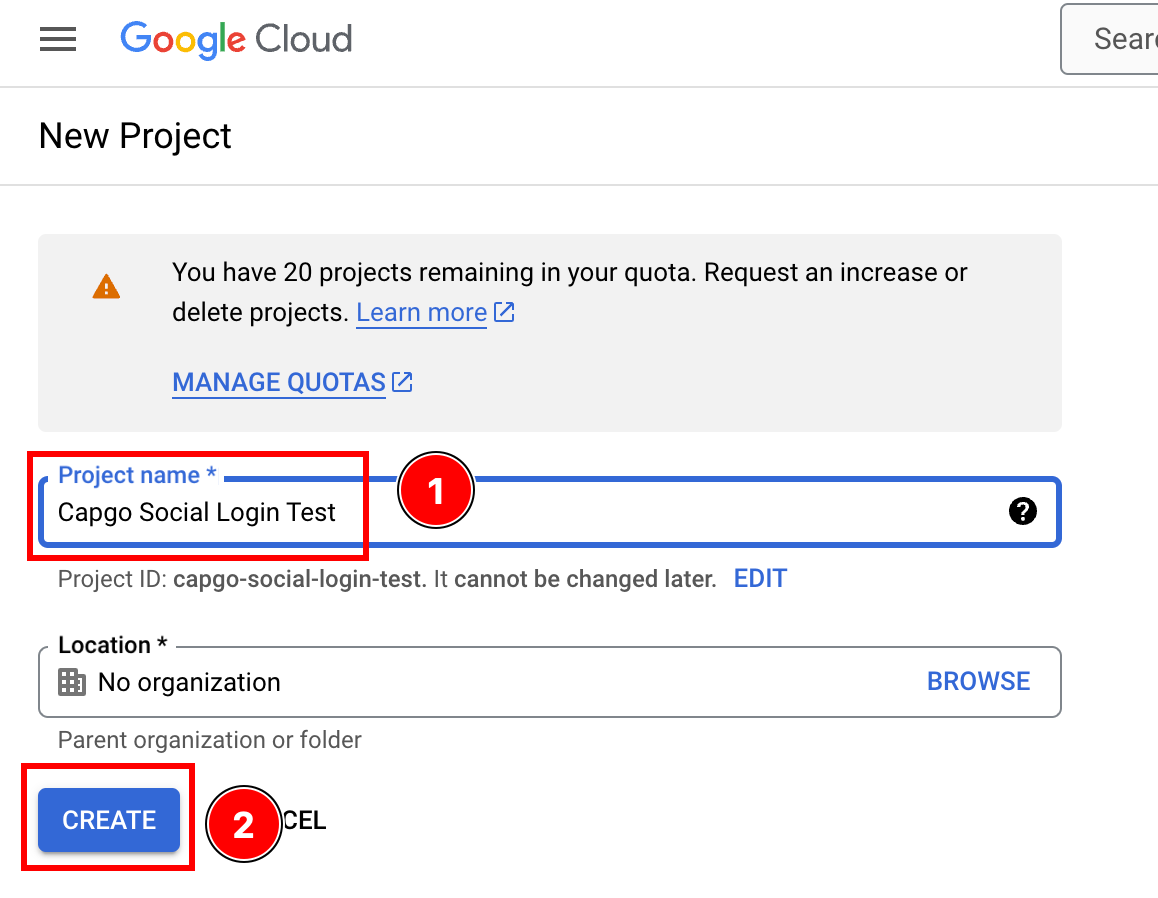
Task: Click the red annotation badge numbered 1
Action: point(436,490)
